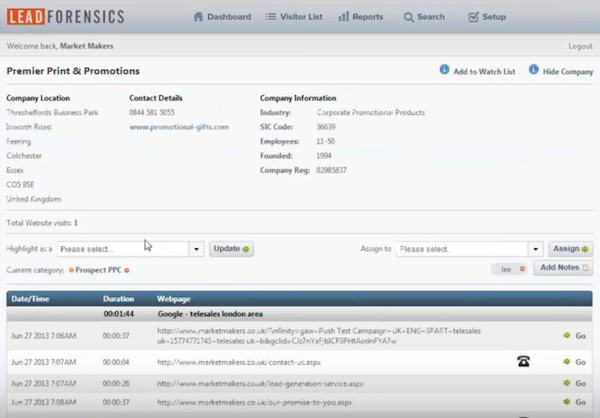Click the Assign button

click(x=570, y=249)
